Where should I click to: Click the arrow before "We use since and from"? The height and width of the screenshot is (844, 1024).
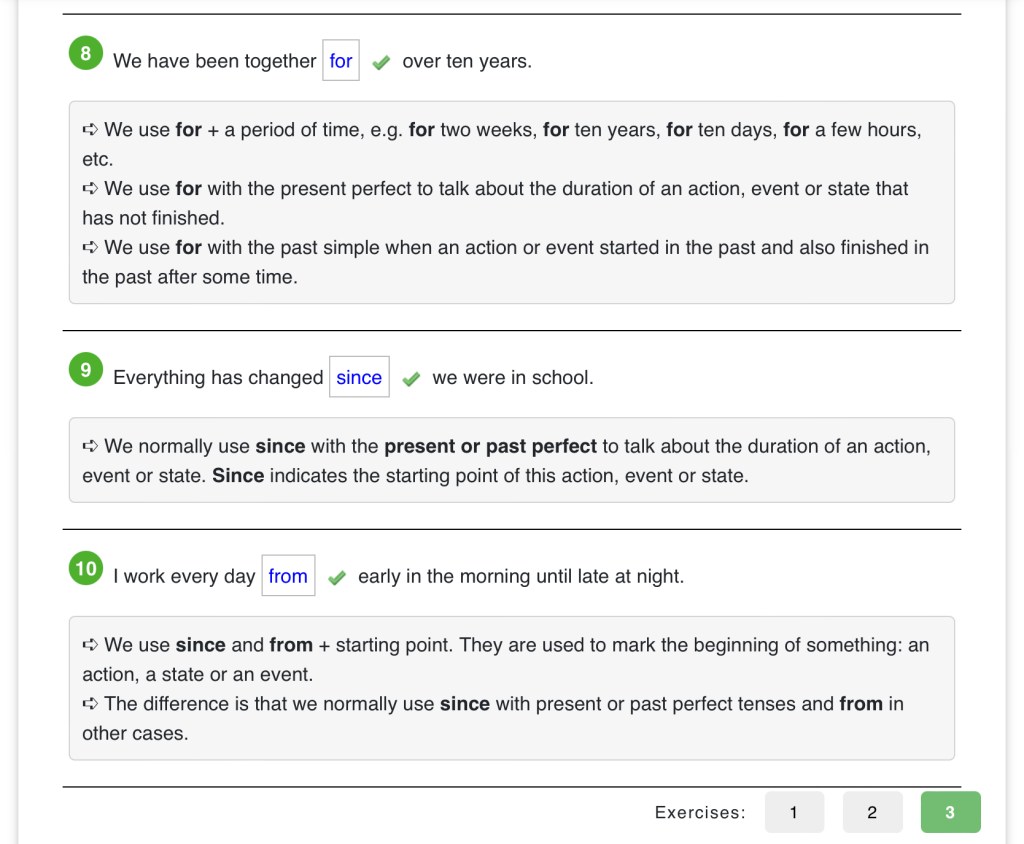click(90, 645)
